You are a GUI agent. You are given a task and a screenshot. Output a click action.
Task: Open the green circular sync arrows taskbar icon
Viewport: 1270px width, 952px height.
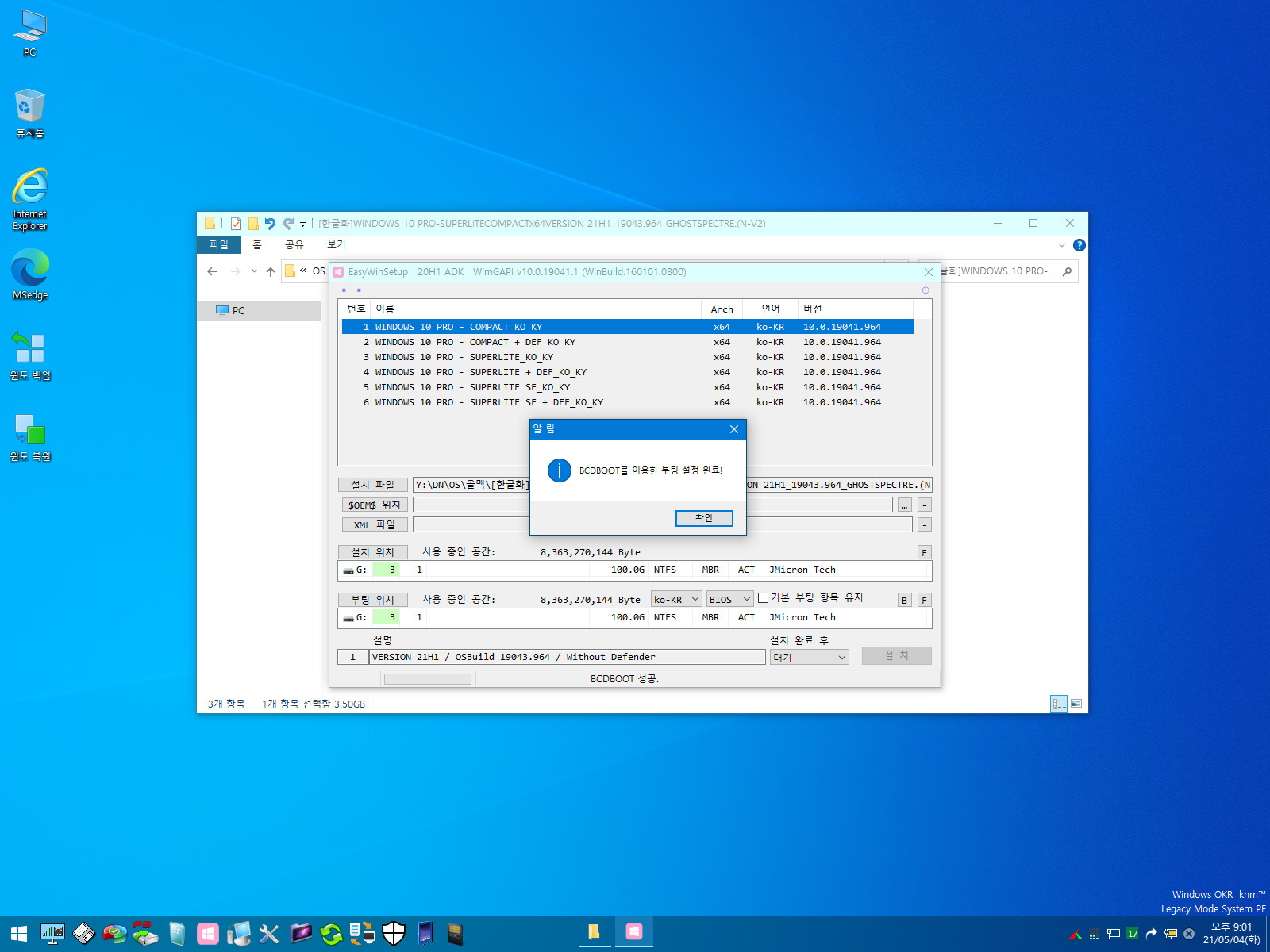[331, 934]
